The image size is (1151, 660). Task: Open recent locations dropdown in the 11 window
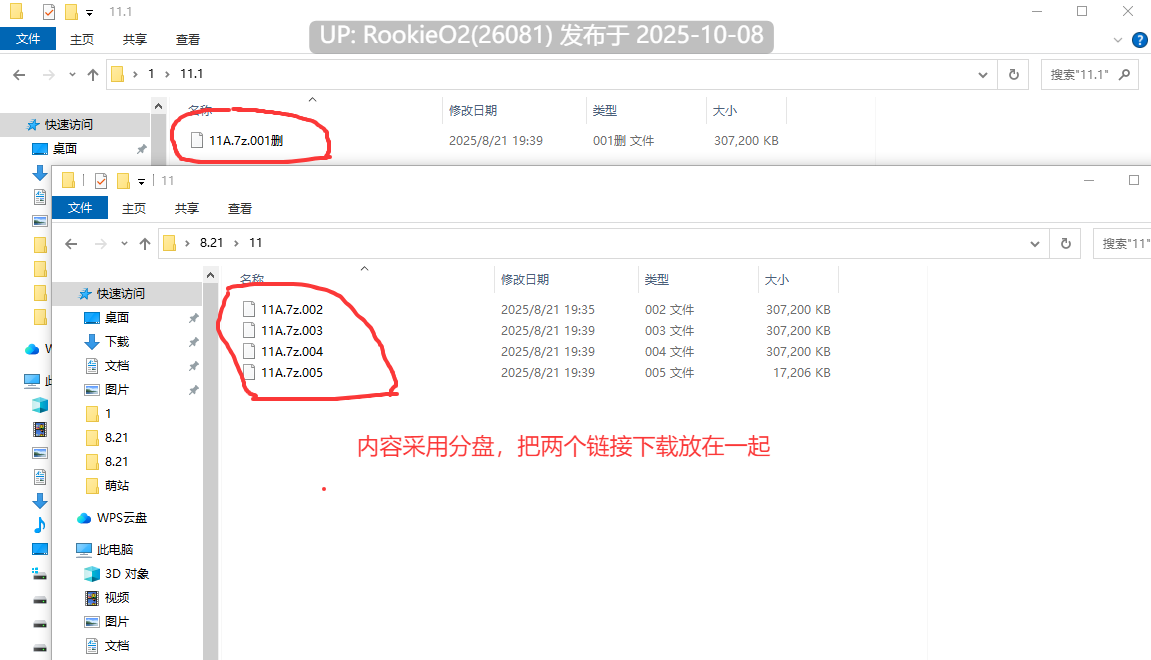coord(124,244)
